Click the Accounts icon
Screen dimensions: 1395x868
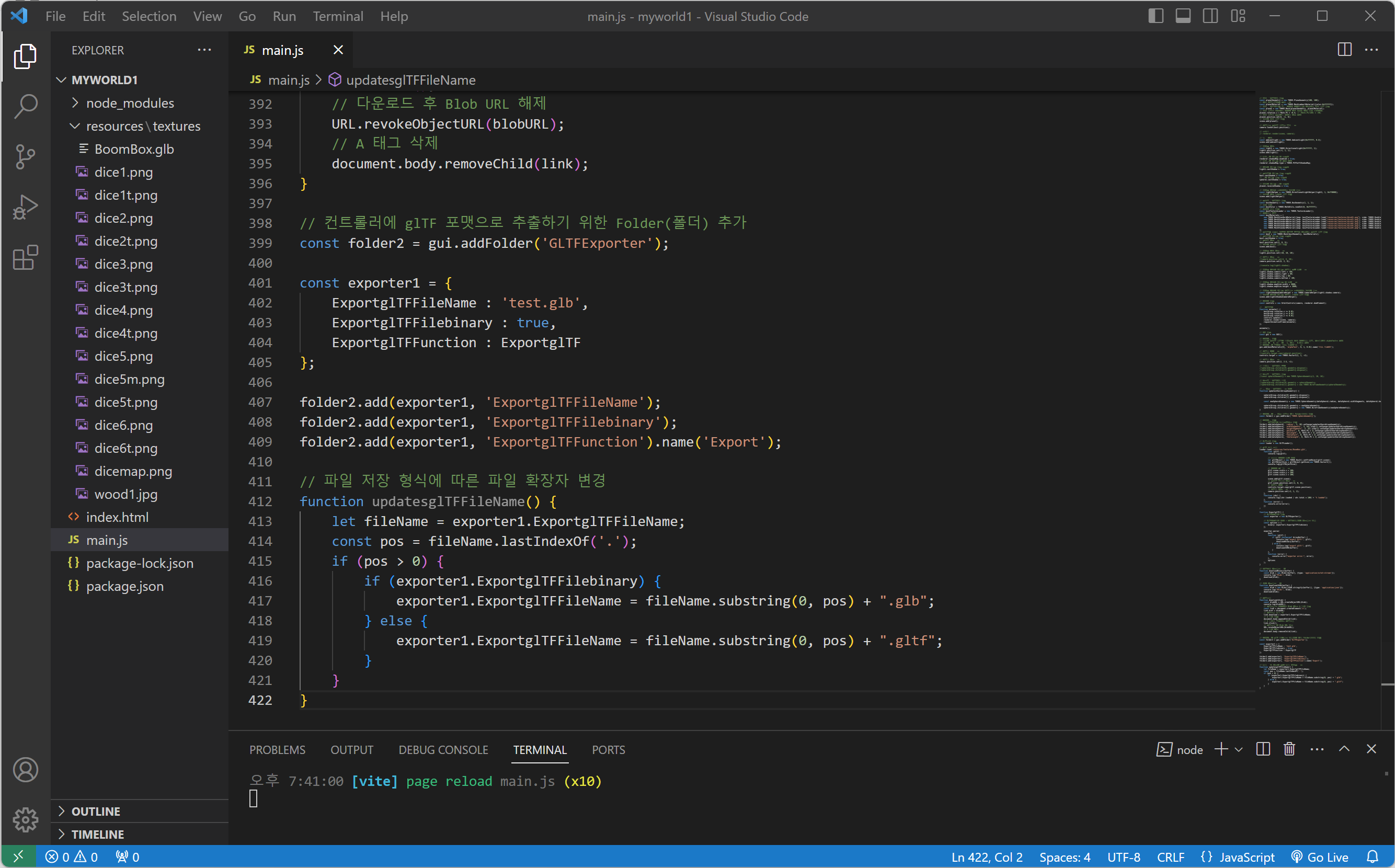tap(25, 770)
